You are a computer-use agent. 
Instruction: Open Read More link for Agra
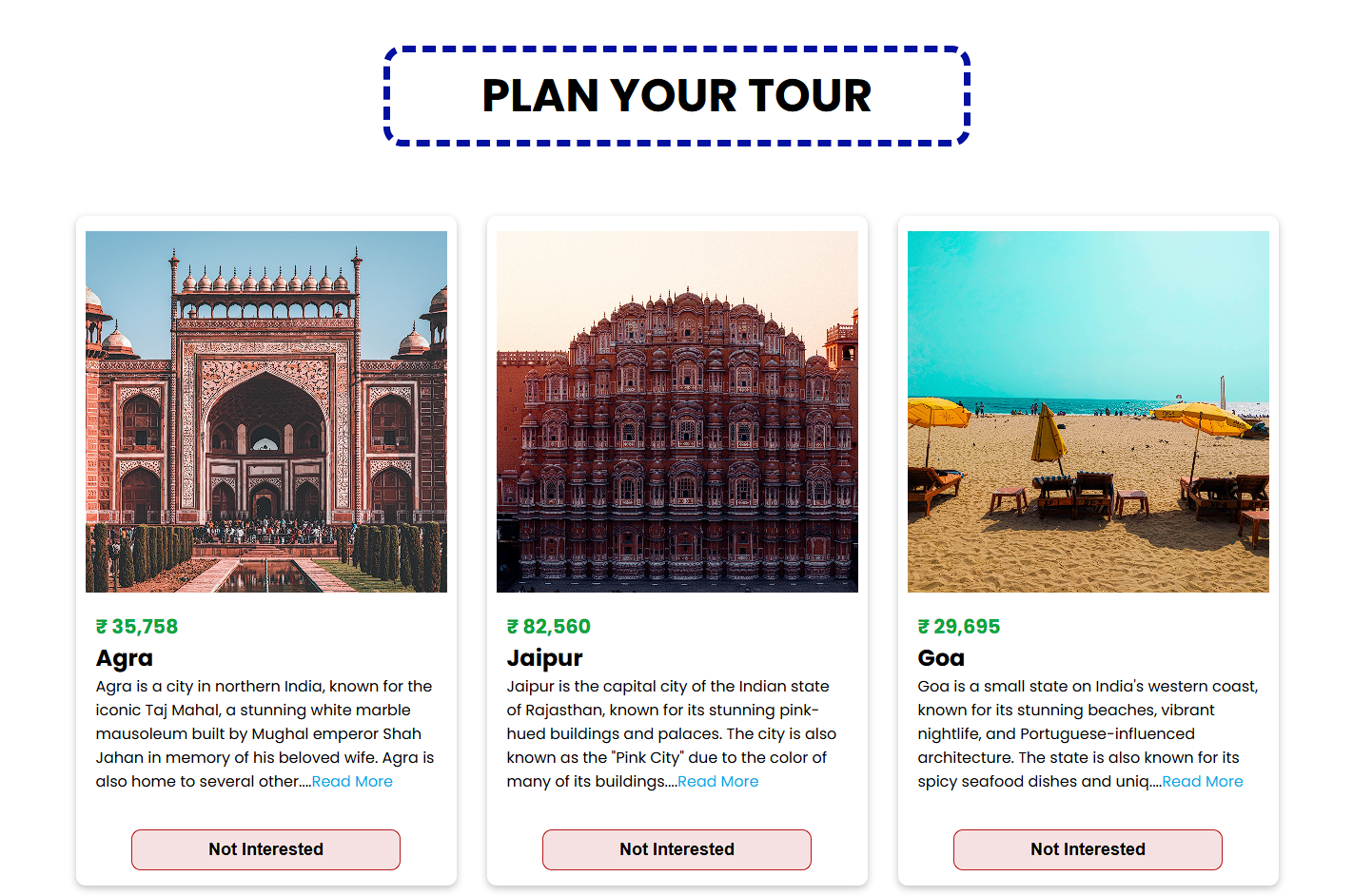point(352,781)
